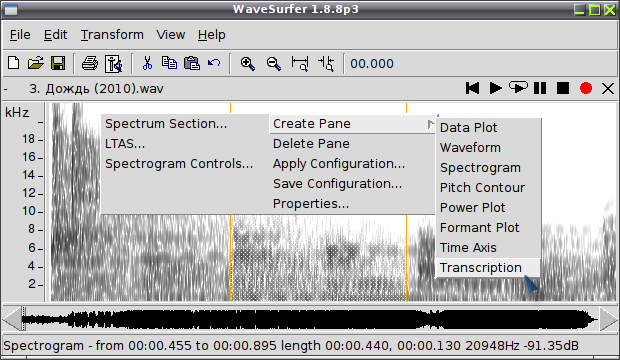The image size is (620, 360).
Task: Click the 3. Дождь (2010).wav title
Action: pos(96,88)
